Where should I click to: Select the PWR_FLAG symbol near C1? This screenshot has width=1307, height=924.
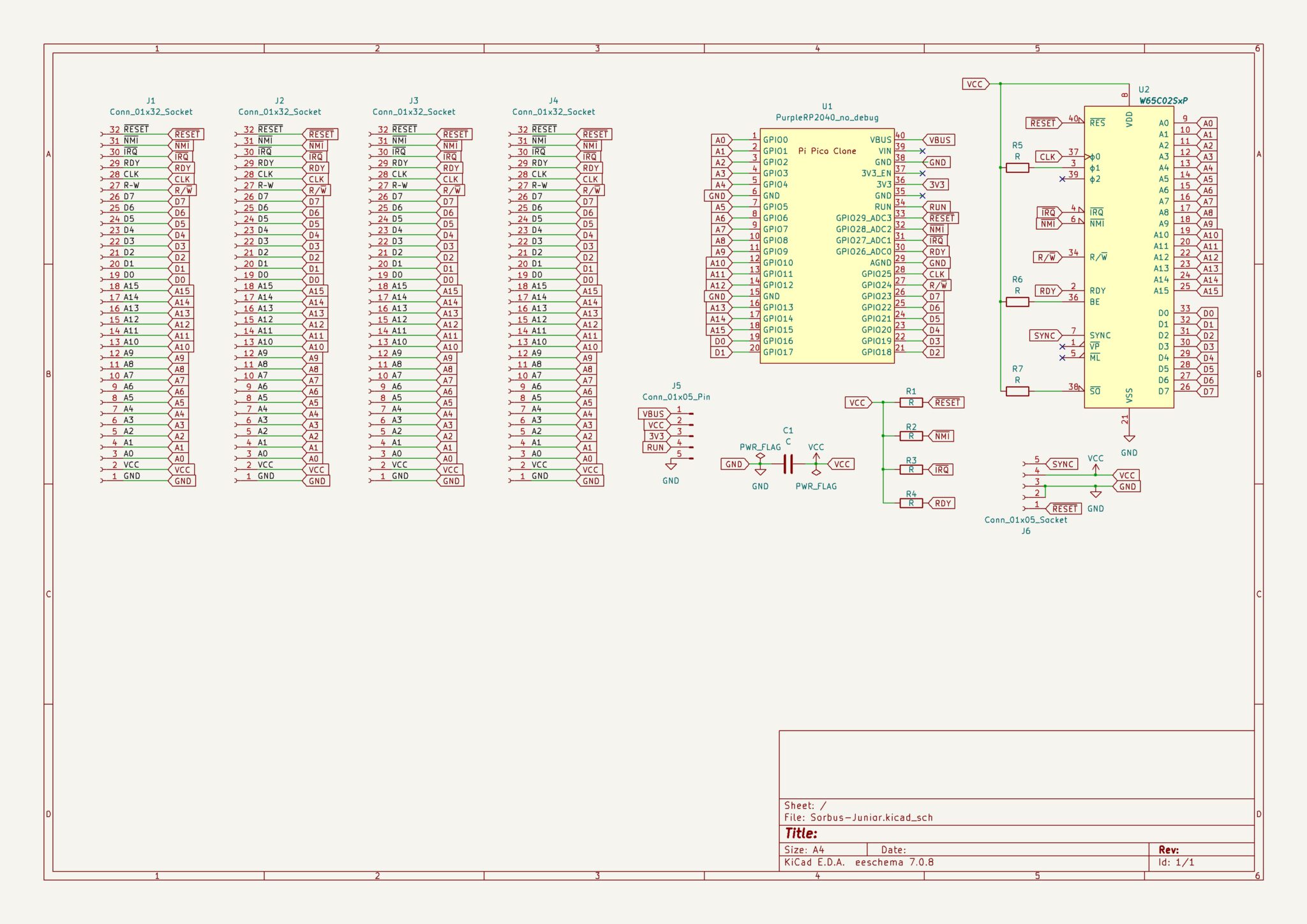point(760,454)
